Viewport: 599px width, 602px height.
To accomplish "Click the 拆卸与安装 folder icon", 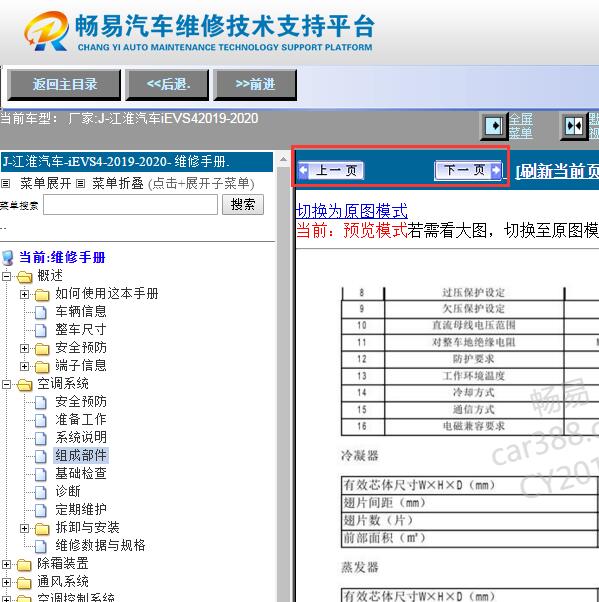I will [42, 529].
